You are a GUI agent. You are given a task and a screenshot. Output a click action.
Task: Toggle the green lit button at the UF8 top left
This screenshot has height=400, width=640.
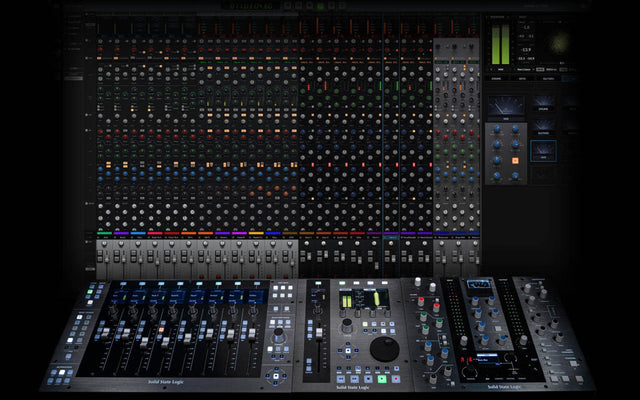(90, 292)
